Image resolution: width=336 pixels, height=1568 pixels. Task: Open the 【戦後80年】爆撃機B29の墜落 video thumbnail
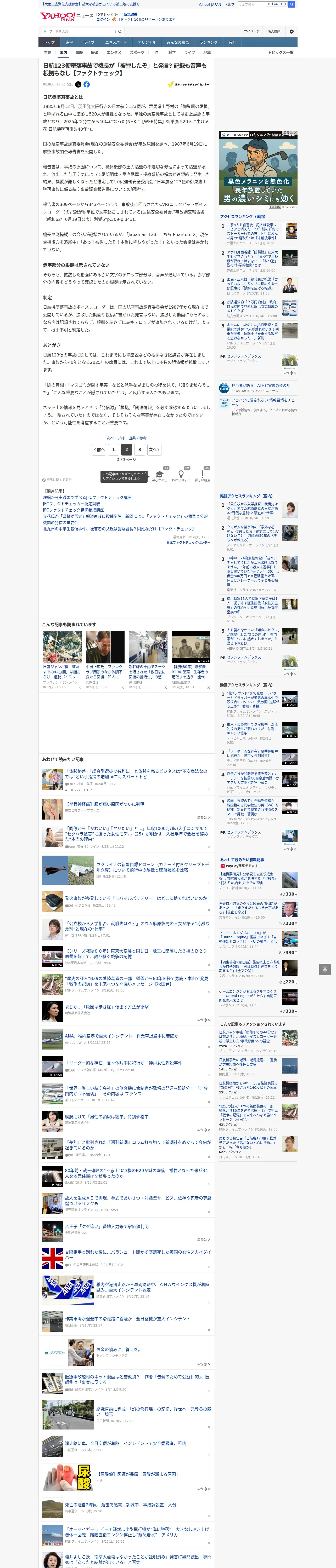click(x=190, y=647)
